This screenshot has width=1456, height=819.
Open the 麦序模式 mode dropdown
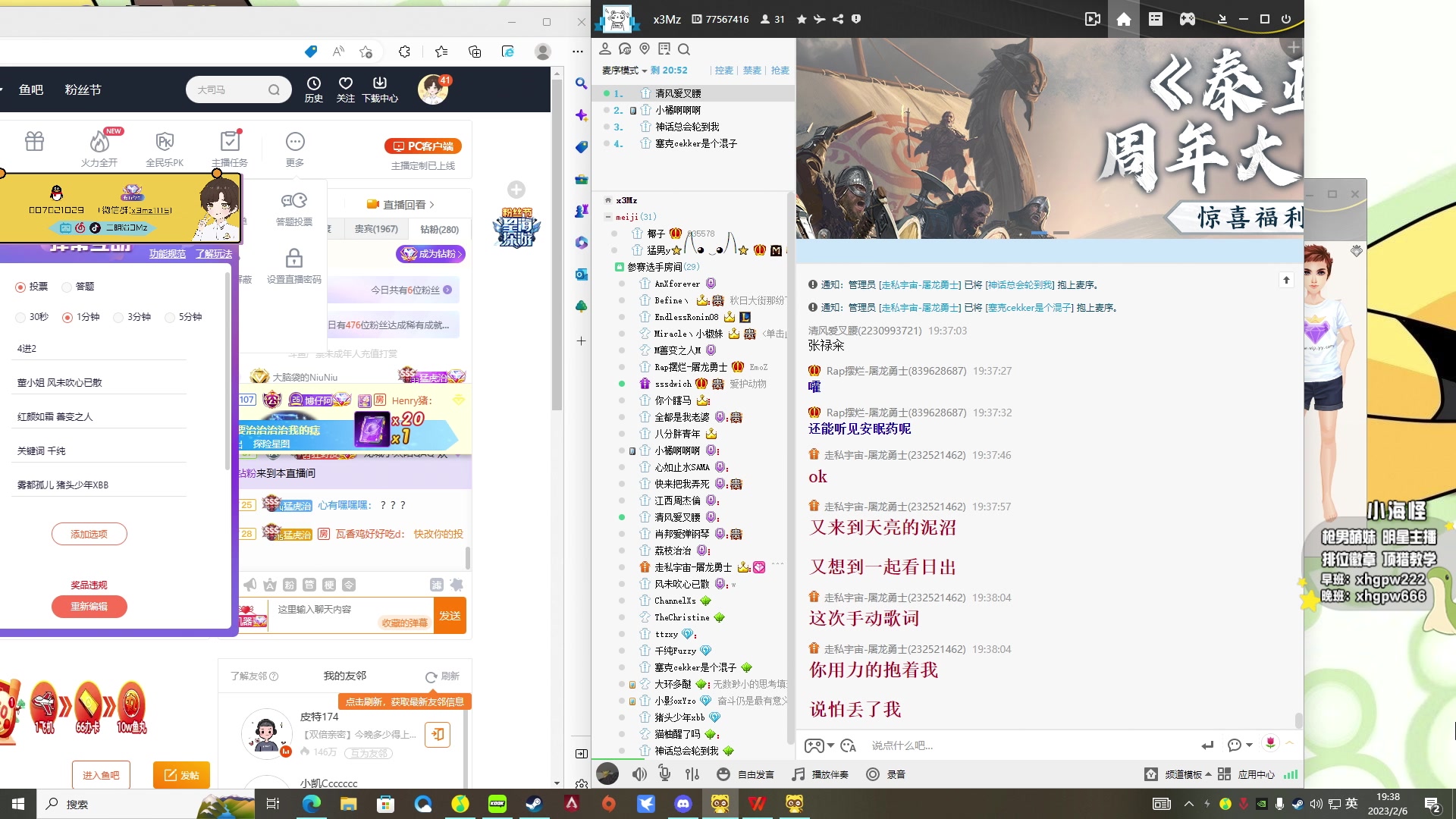pyautogui.click(x=624, y=71)
